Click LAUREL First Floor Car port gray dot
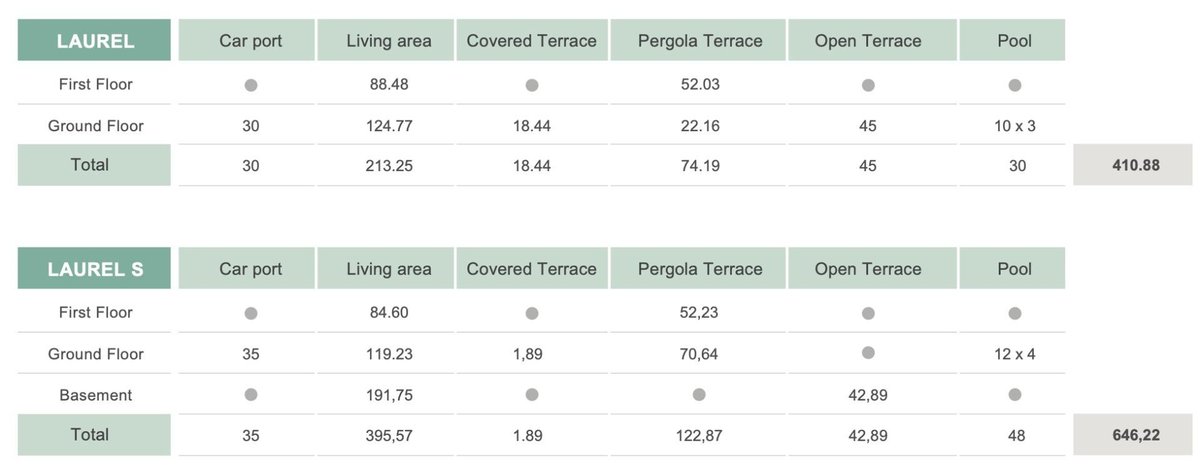1200x473 pixels. pos(251,85)
